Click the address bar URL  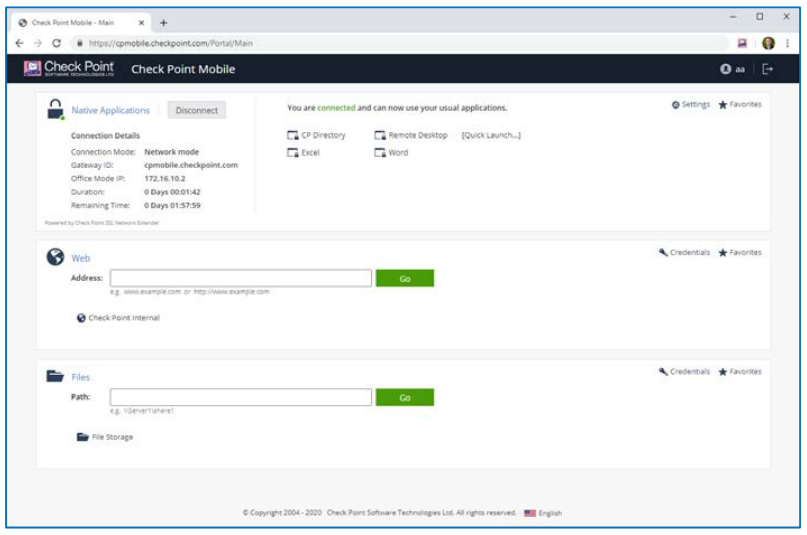[x=170, y=43]
